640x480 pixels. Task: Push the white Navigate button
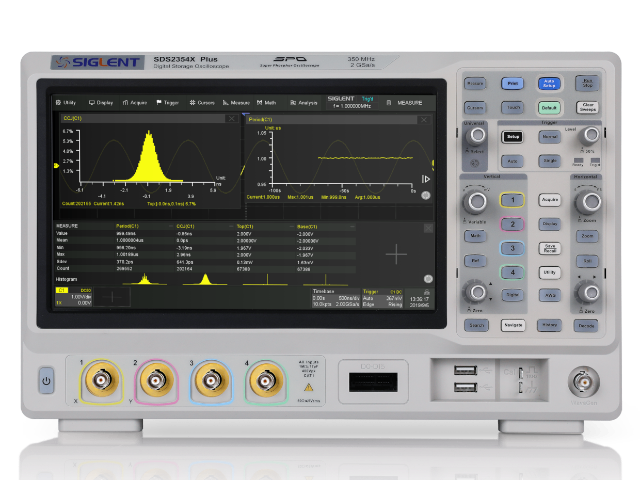click(x=513, y=325)
